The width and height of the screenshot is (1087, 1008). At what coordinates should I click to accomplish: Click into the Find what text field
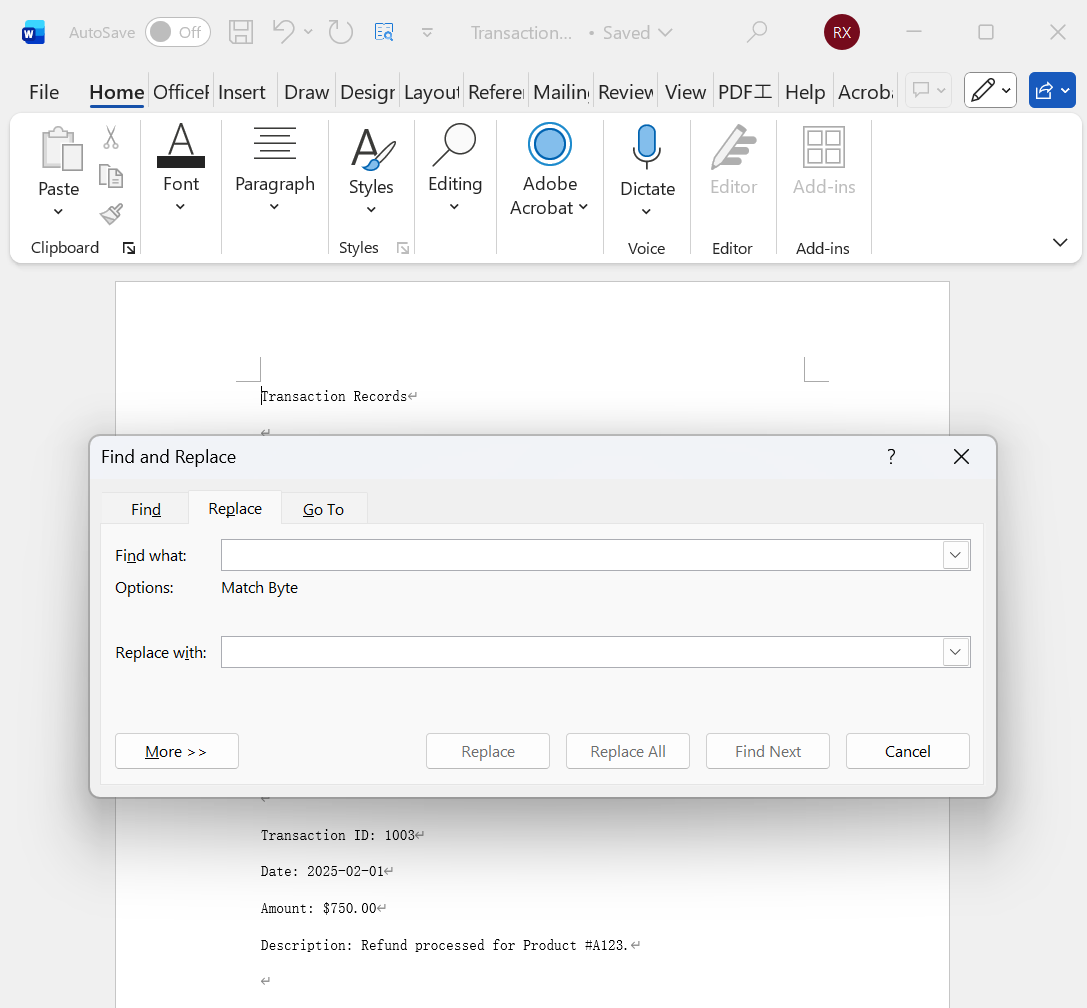(580, 555)
